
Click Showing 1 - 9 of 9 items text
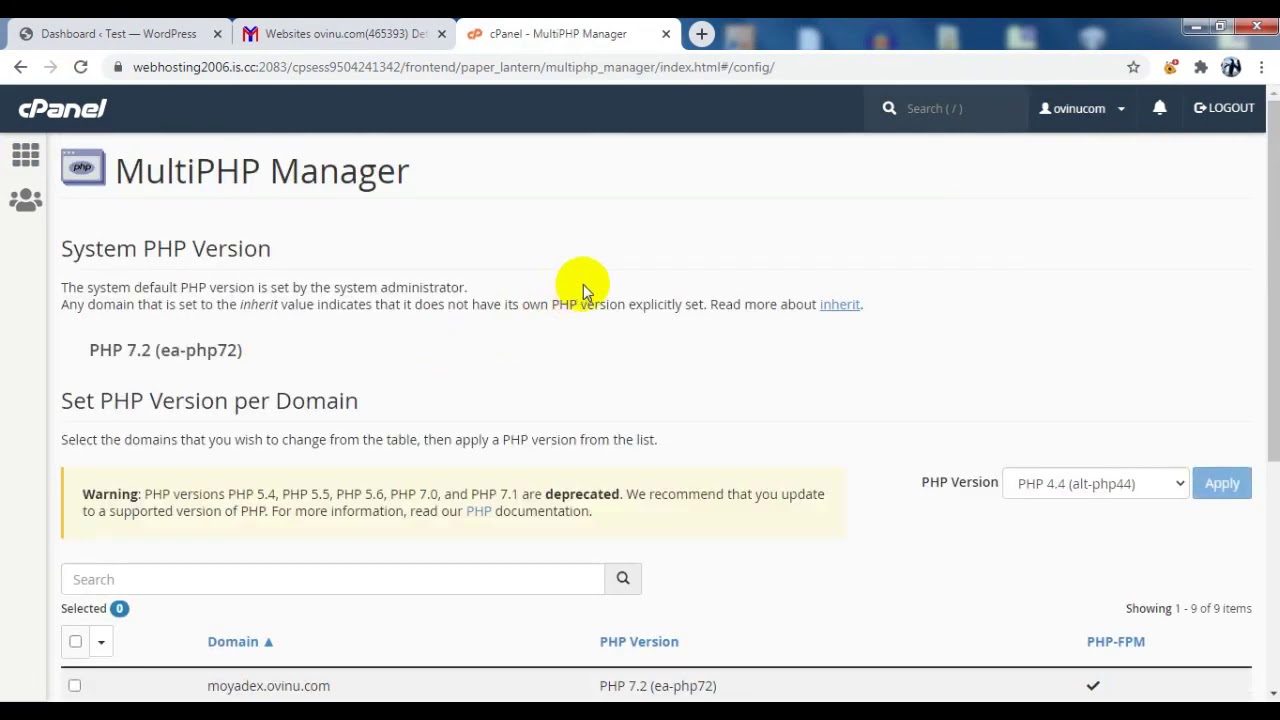point(1188,608)
